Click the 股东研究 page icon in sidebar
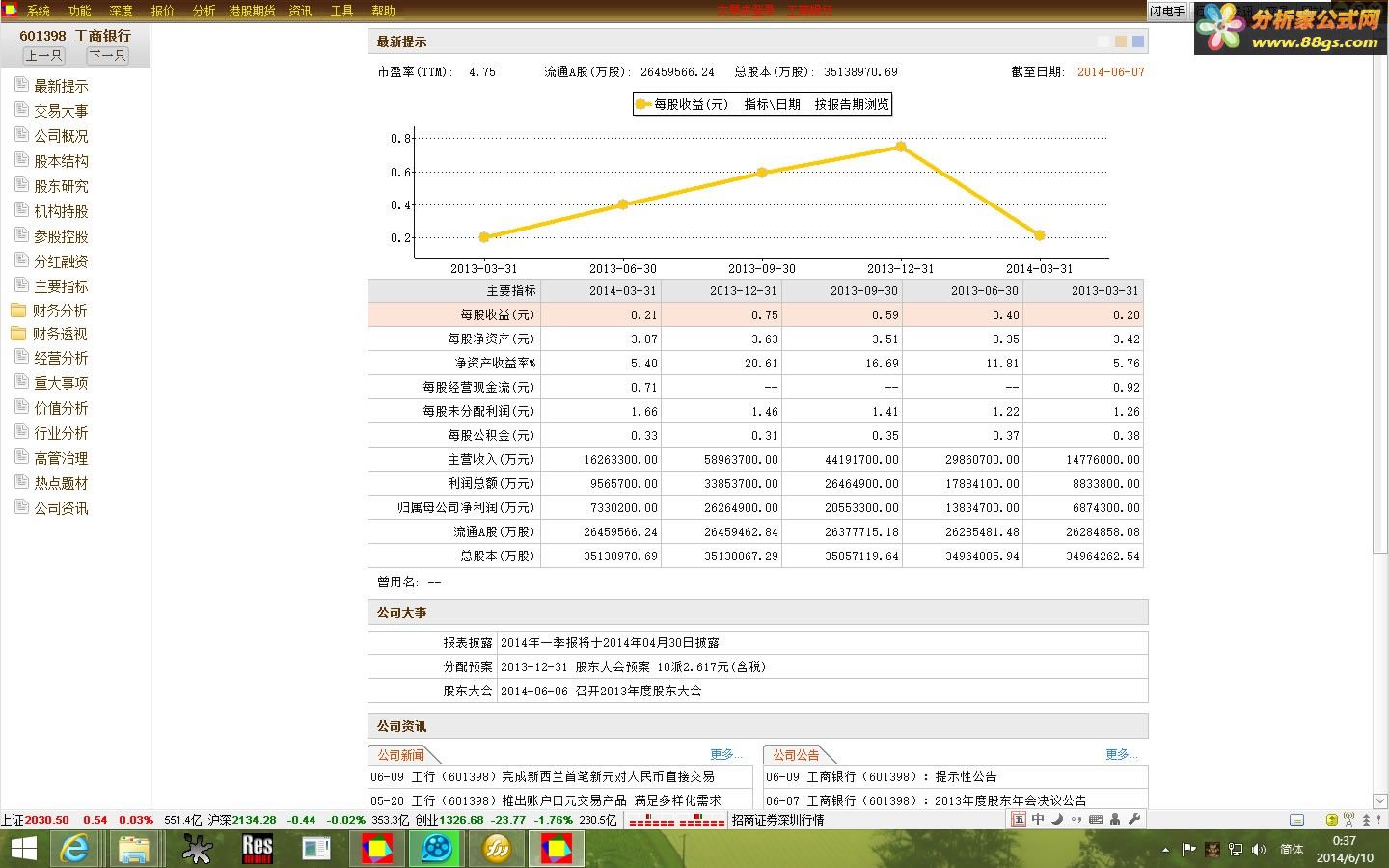This screenshot has height=868, width=1389. 21,185
